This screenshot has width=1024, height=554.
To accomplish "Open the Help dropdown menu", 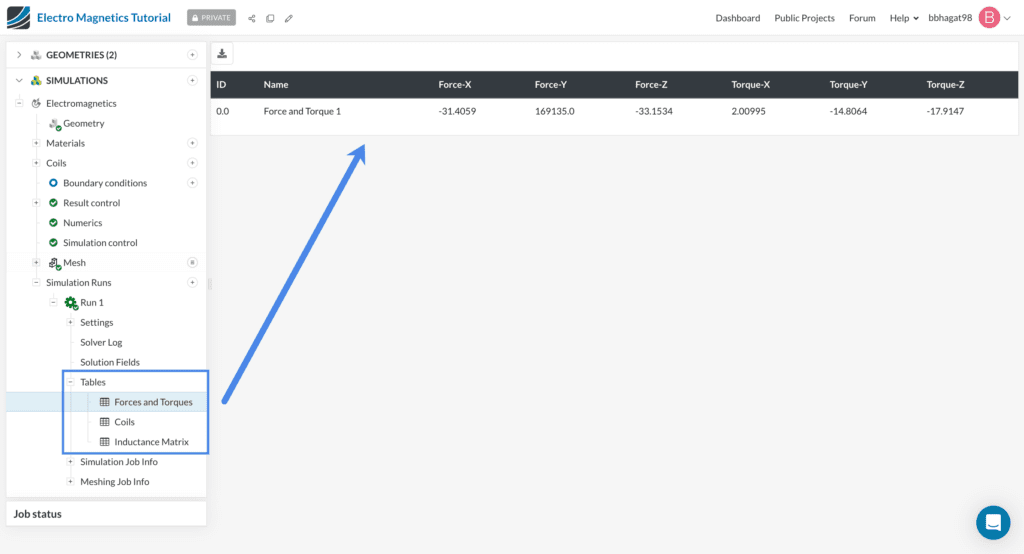I will [x=904, y=18].
